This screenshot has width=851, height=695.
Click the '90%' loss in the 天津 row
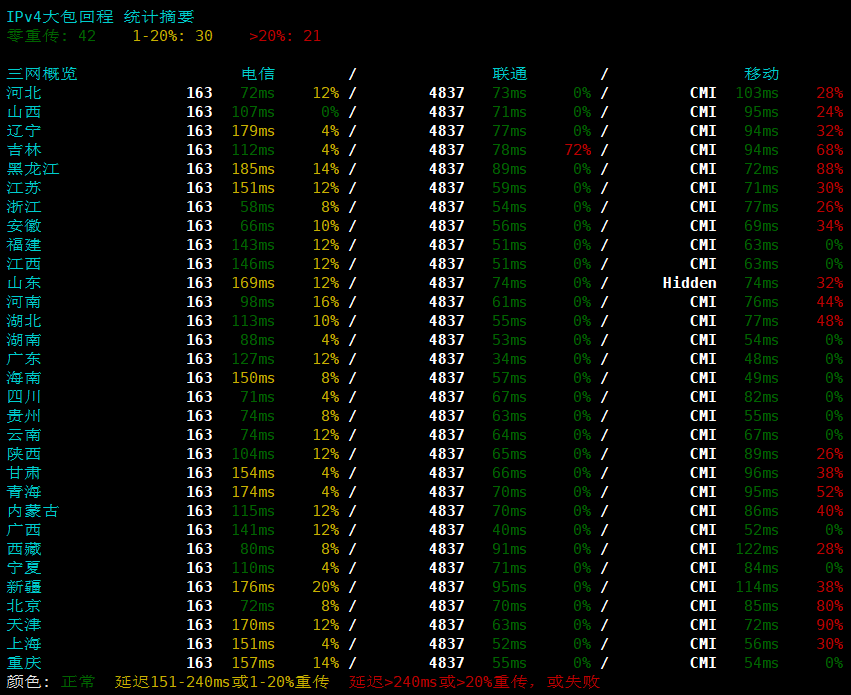[830, 624]
